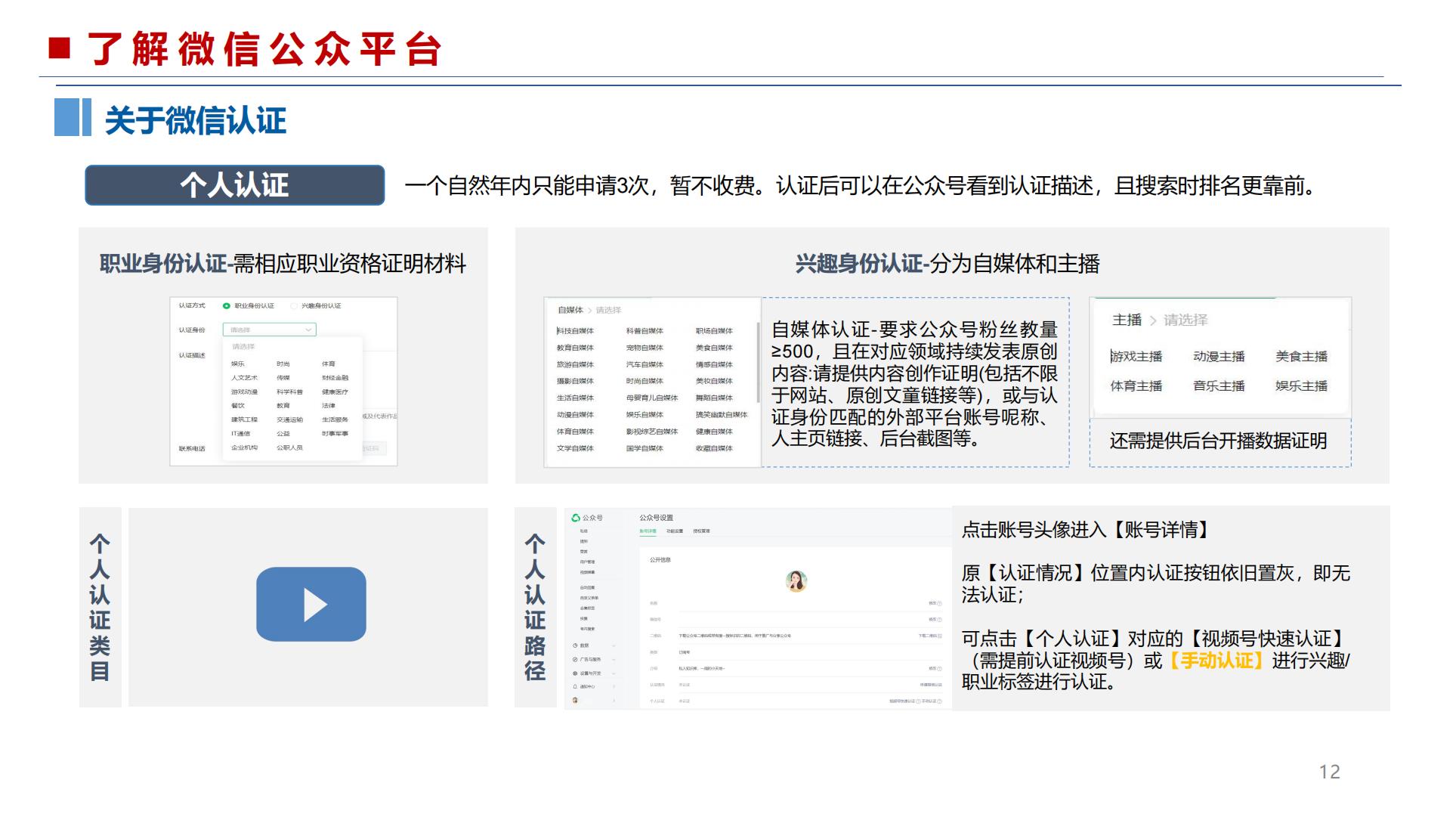Switch to the 功能设置 tab
Viewport: 1456px width, 814px height.
(x=675, y=531)
